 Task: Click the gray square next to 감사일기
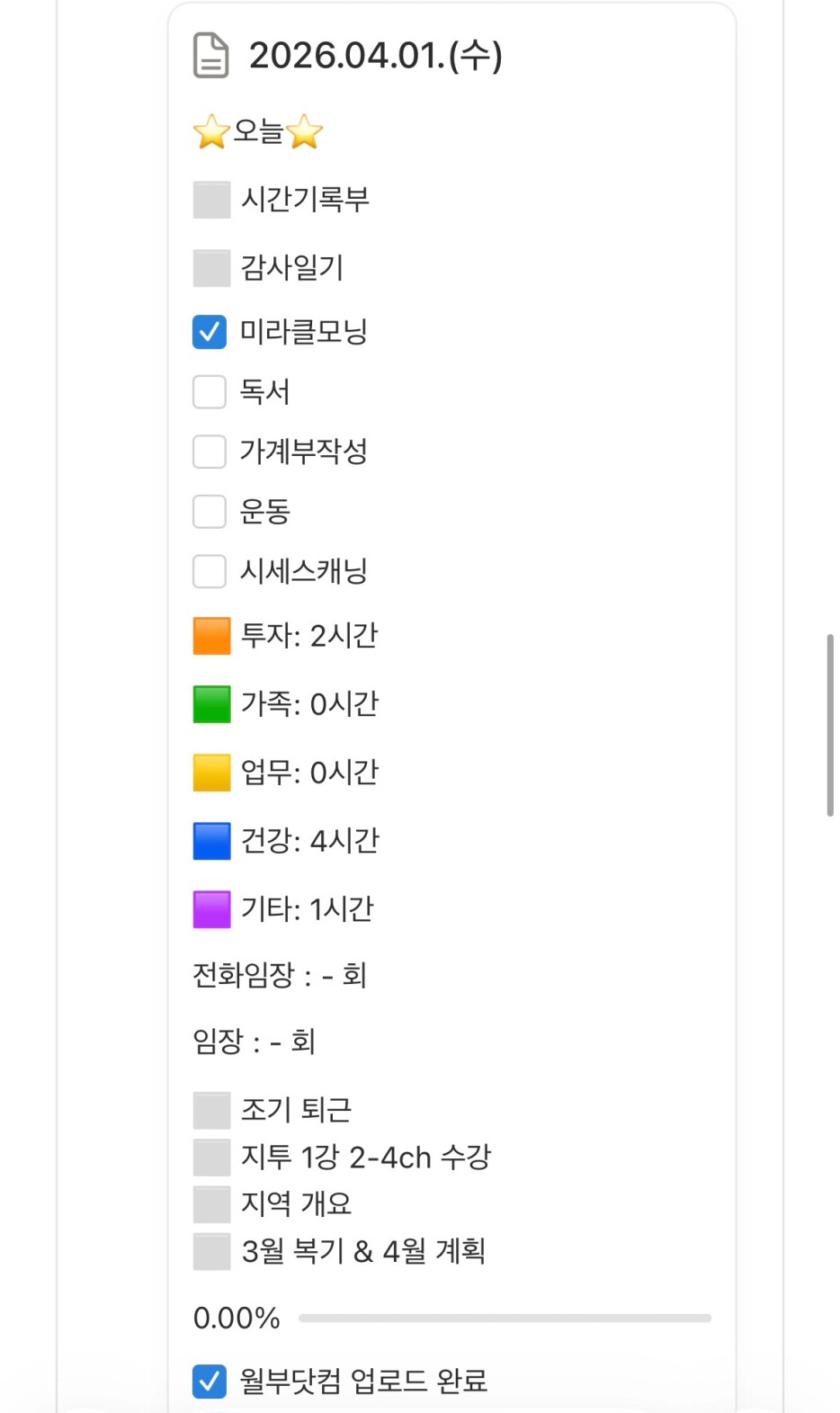[x=211, y=268]
